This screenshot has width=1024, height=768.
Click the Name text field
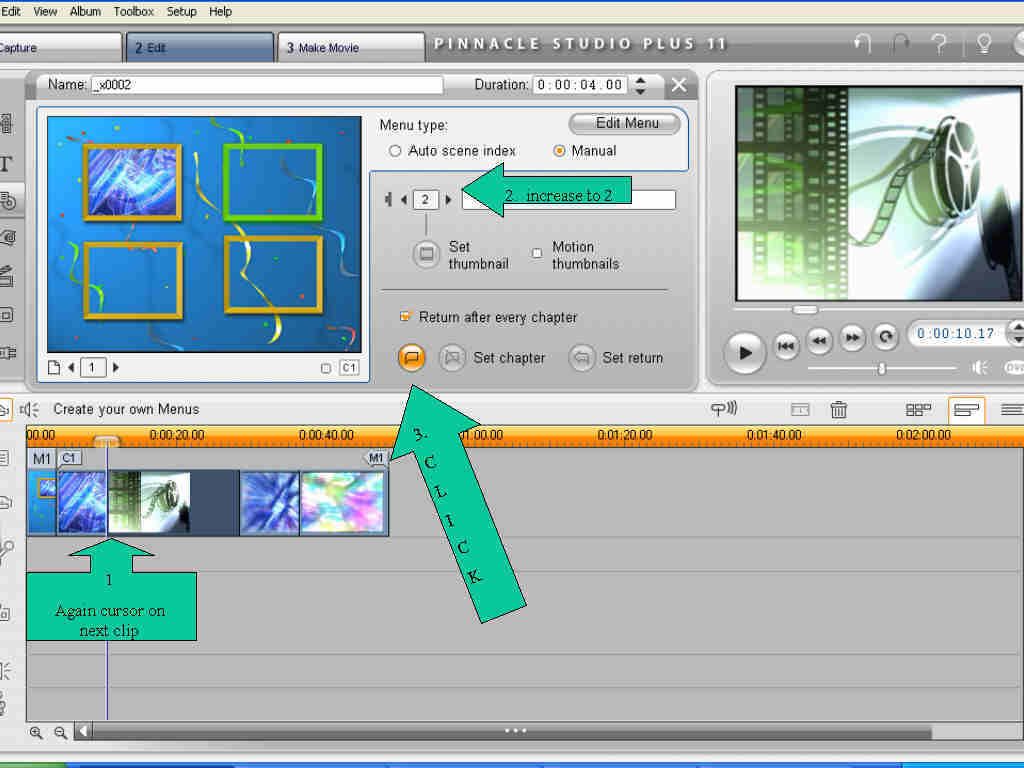click(267, 85)
